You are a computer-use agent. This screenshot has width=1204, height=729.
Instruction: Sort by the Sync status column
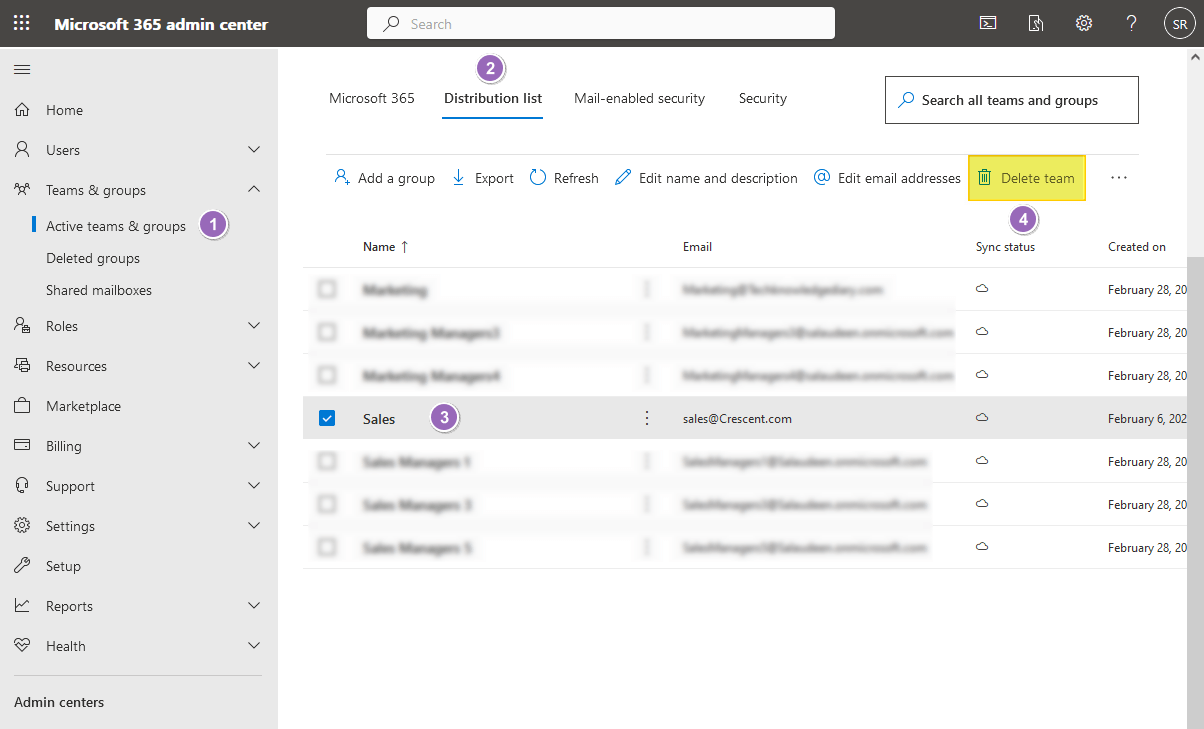click(1005, 246)
